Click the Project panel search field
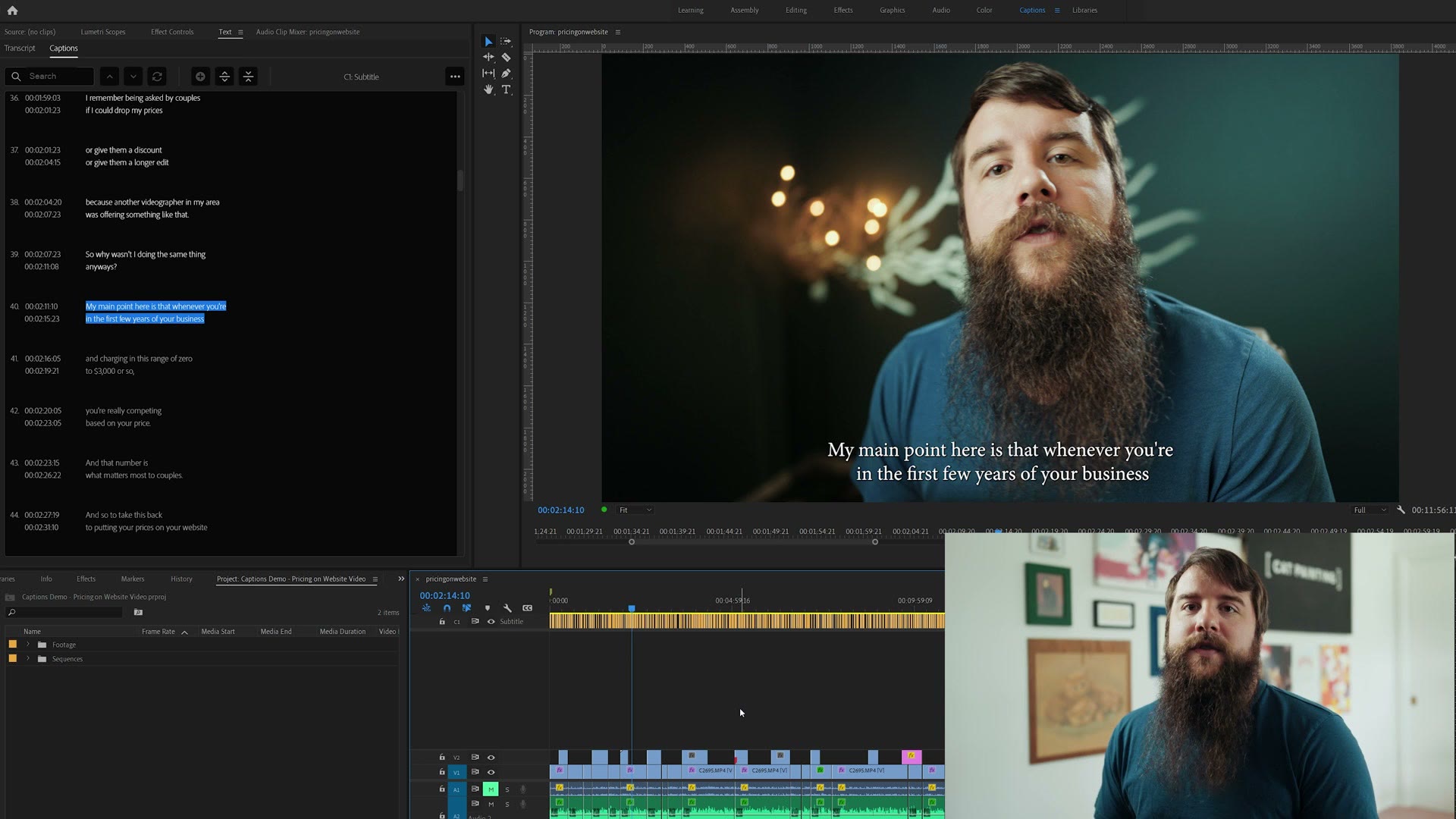Image resolution: width=1456 pixels, height=819 pixels. pos(64,612)
